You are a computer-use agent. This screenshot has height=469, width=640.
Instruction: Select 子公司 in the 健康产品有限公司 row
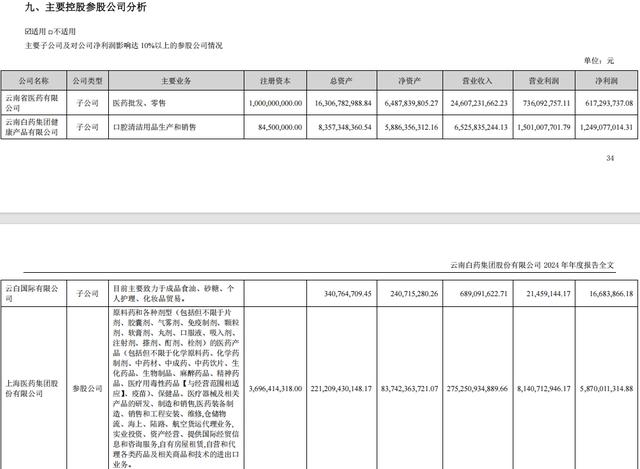[87, 127]
